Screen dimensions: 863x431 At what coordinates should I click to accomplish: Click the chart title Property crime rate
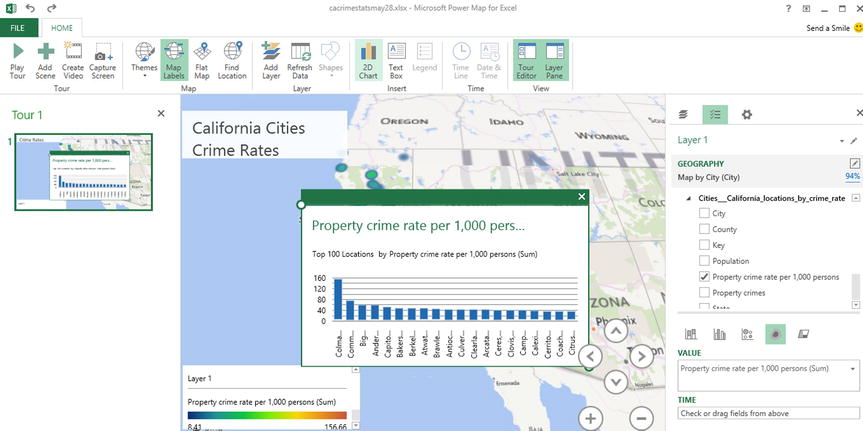[x=418, y=225]
